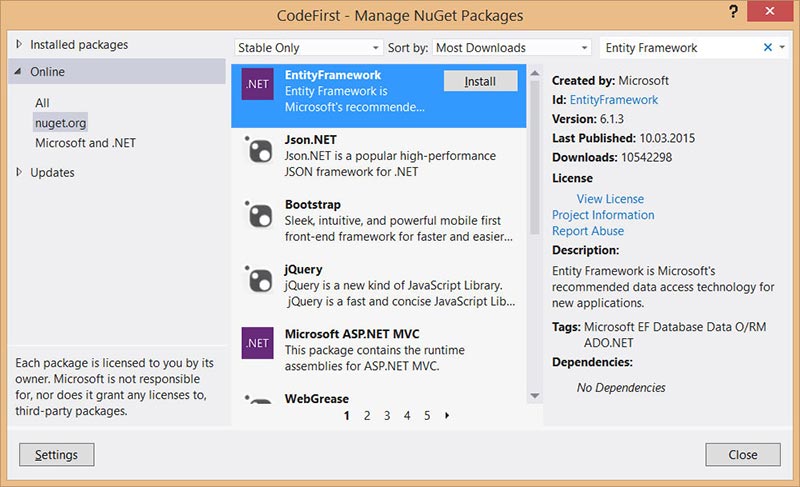Click the EntityFramework .NET package icon
The height and width of the screenshot is (487, 800).
tap(257, 84)
